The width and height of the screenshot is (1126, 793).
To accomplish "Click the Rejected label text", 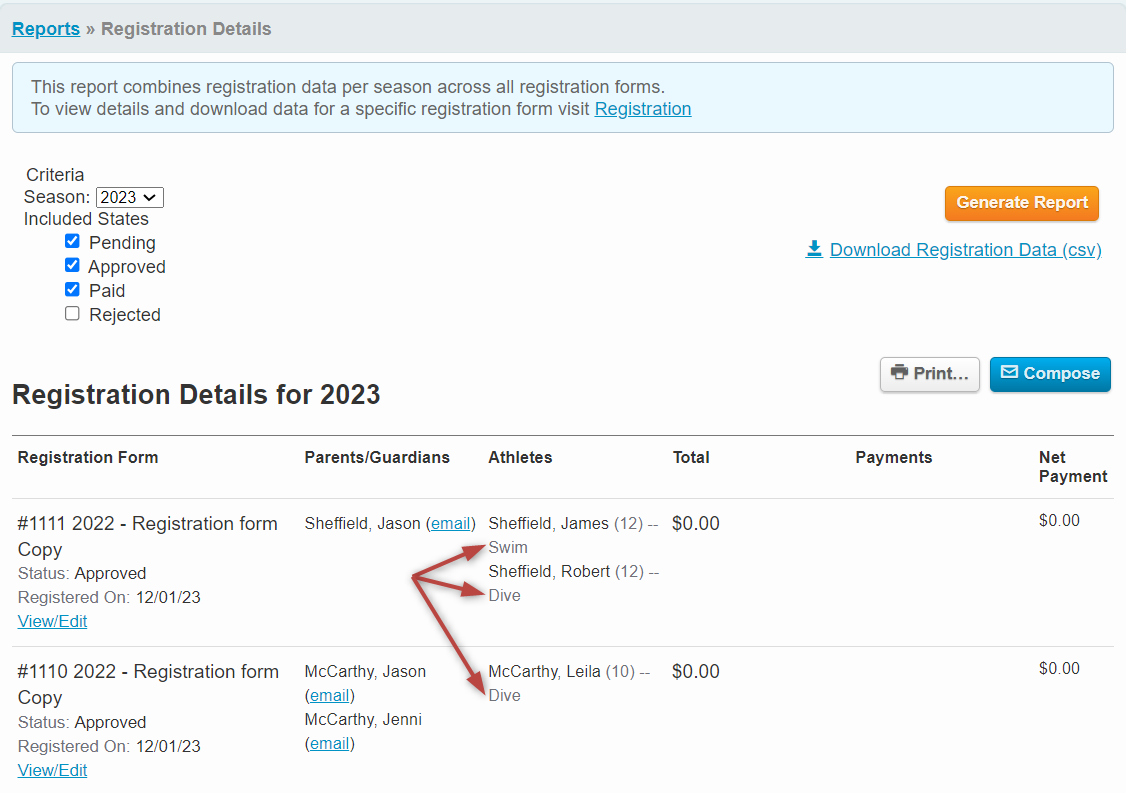I will tap(125, 315).
